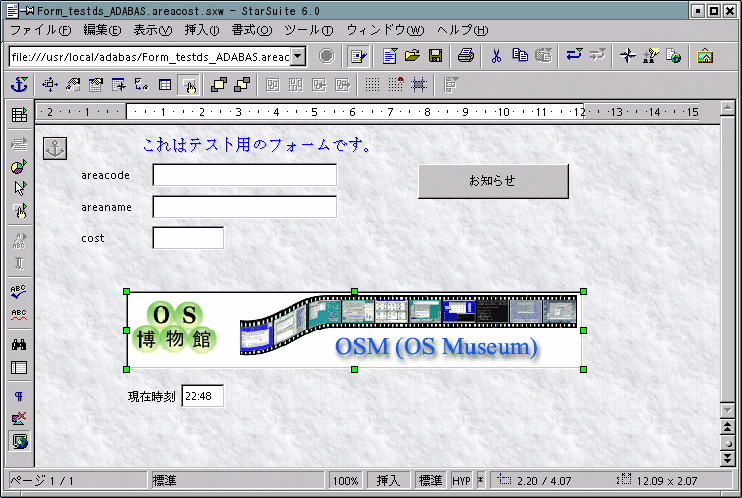The width and height of the screenshot is (742, 498).
Task: Toggle nonprinting characters paragraph icon
Action: click(19, 397)
